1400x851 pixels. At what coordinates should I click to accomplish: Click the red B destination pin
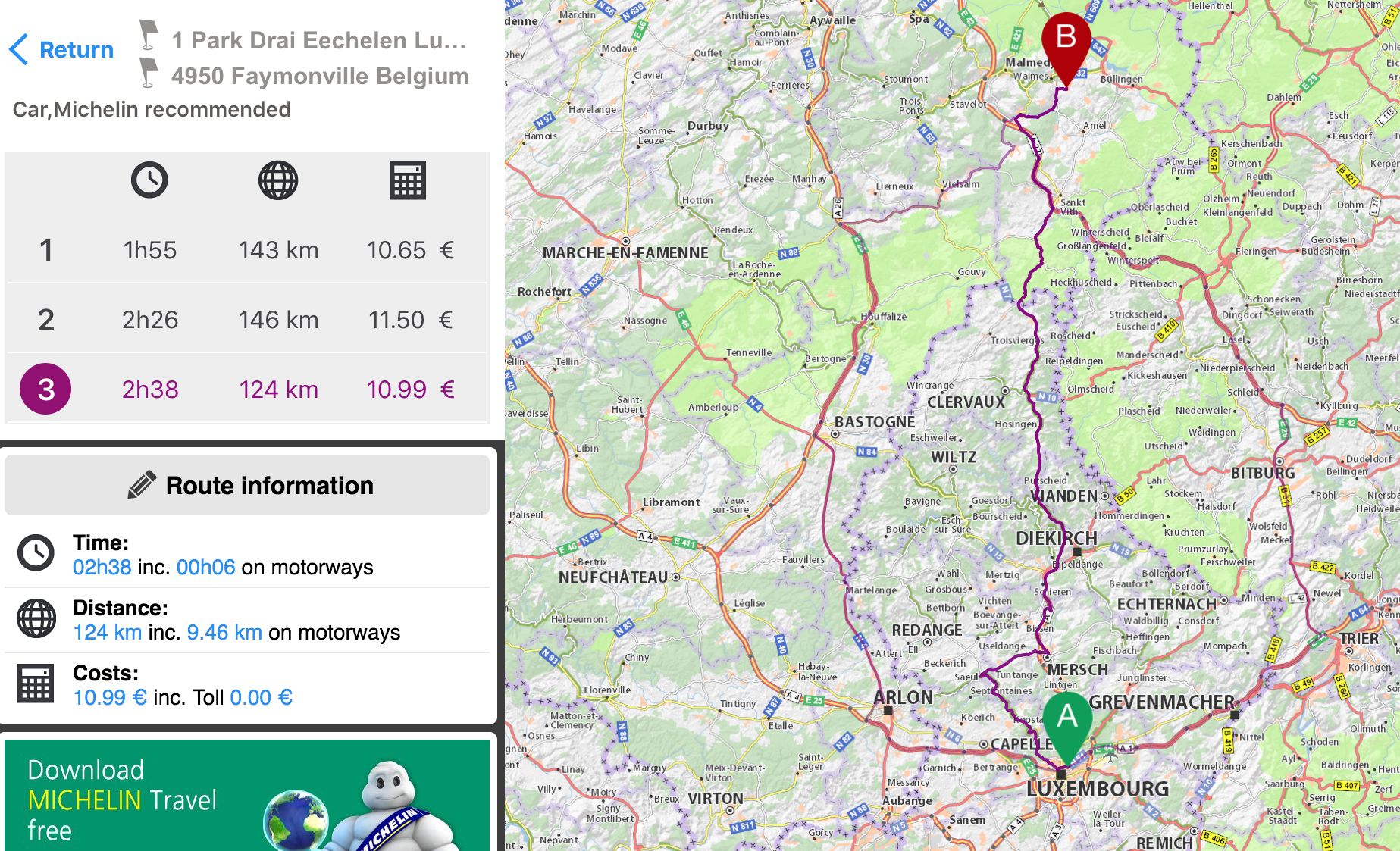[1066, 42]
